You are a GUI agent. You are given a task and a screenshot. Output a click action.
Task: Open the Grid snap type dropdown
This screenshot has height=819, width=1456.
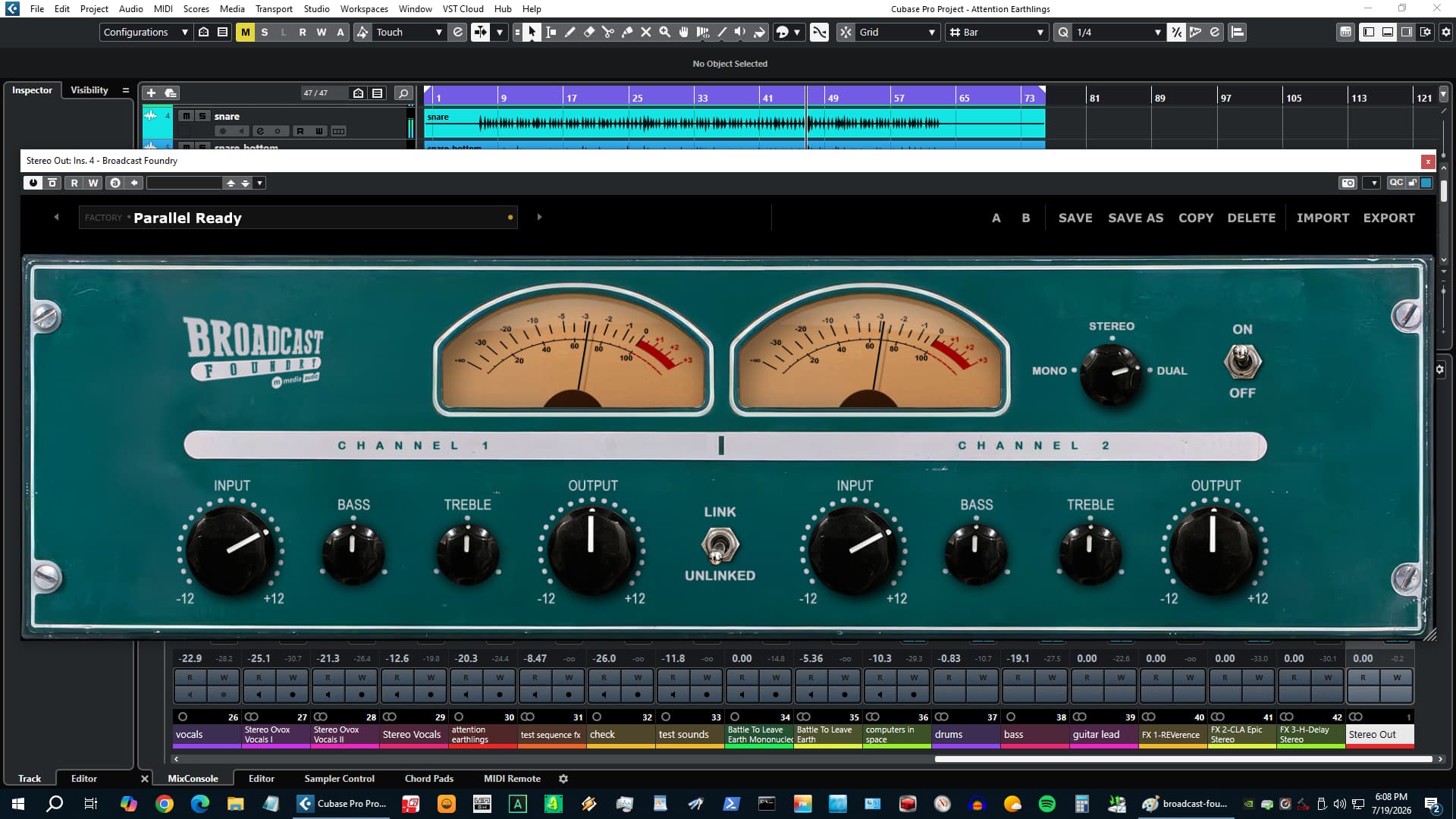tap(897, 32)
